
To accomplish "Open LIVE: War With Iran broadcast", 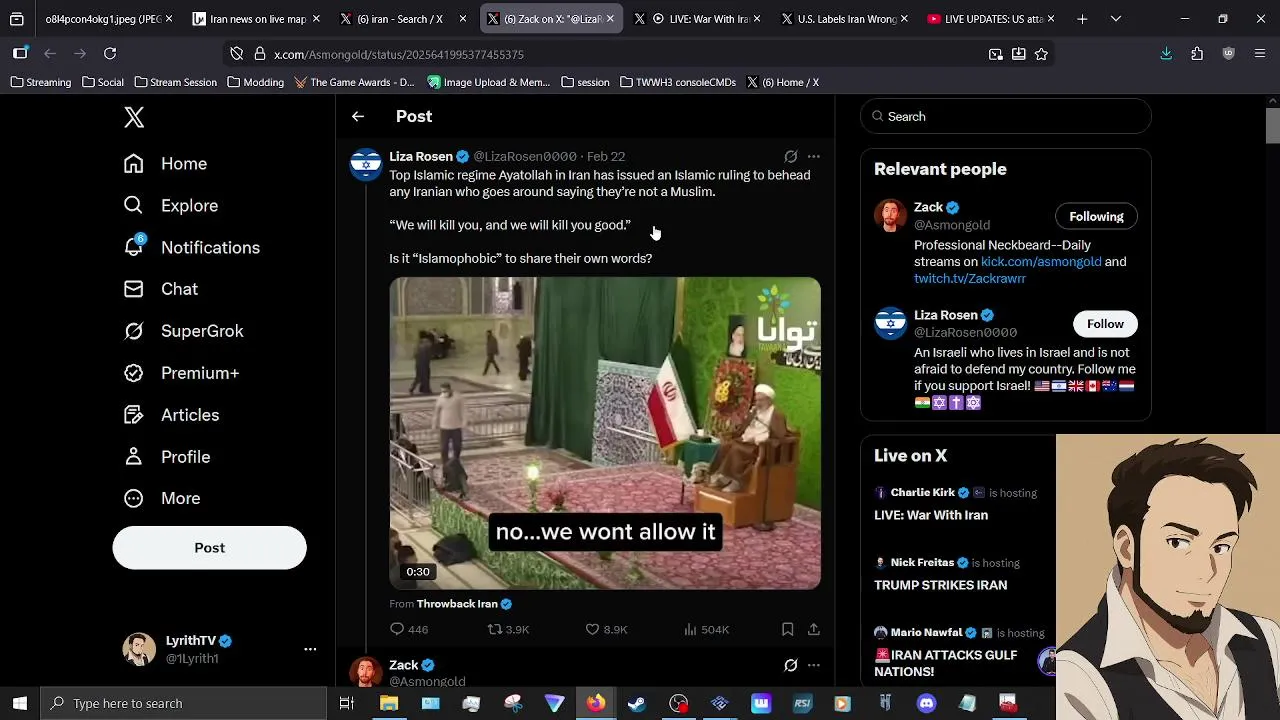I will (931, 515).
